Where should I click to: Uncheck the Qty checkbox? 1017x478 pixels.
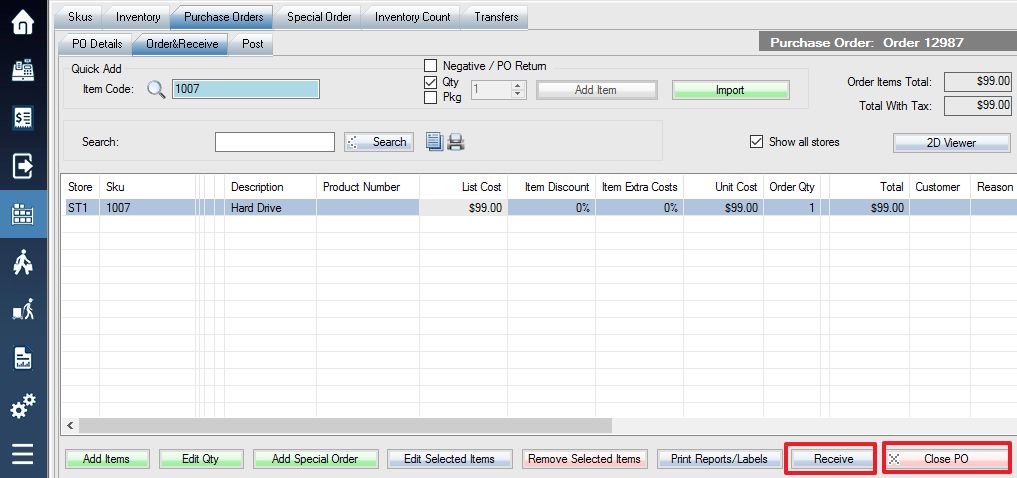(x=430, y=82)
